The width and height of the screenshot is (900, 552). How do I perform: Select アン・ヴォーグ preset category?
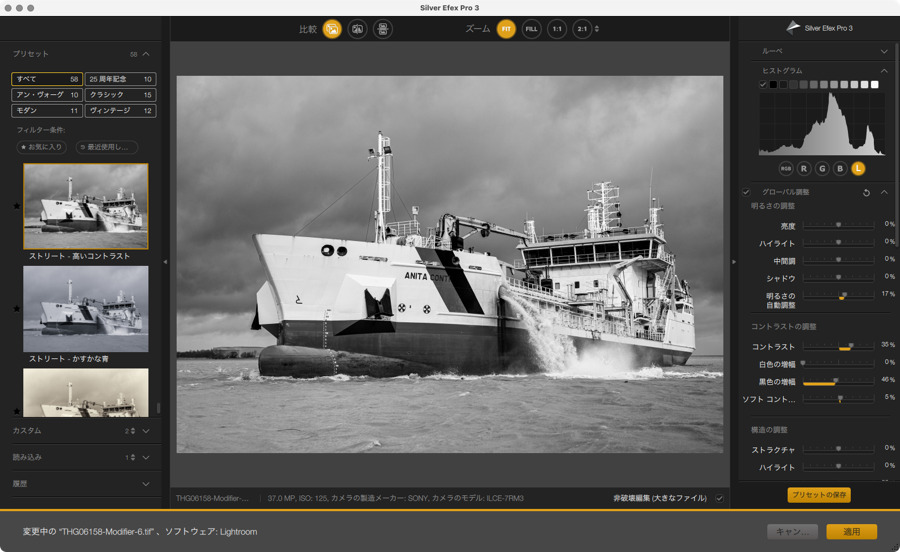pos(47,95)
